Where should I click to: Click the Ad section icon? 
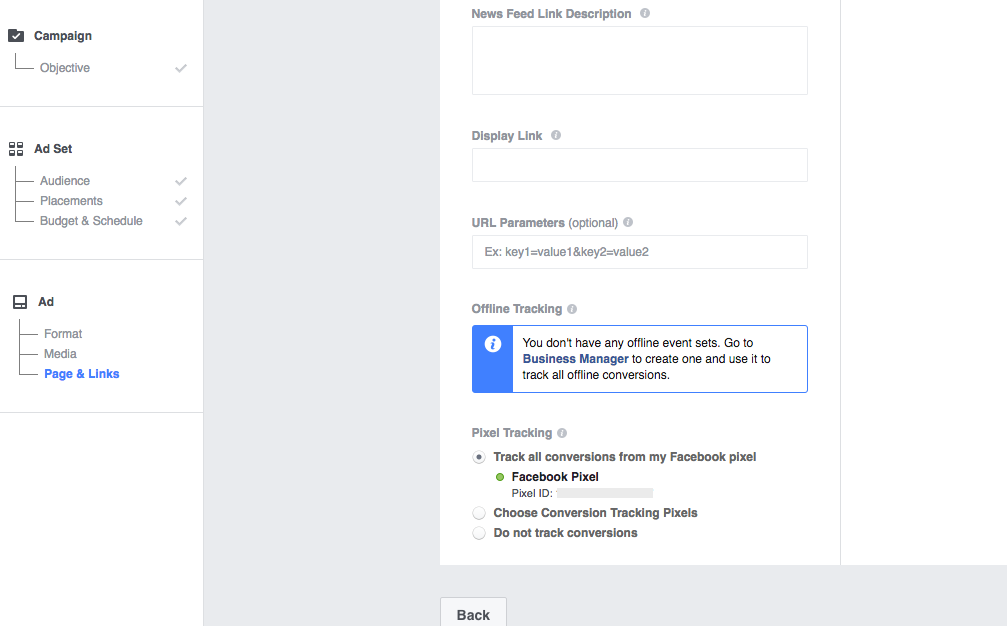click(19, 302)
